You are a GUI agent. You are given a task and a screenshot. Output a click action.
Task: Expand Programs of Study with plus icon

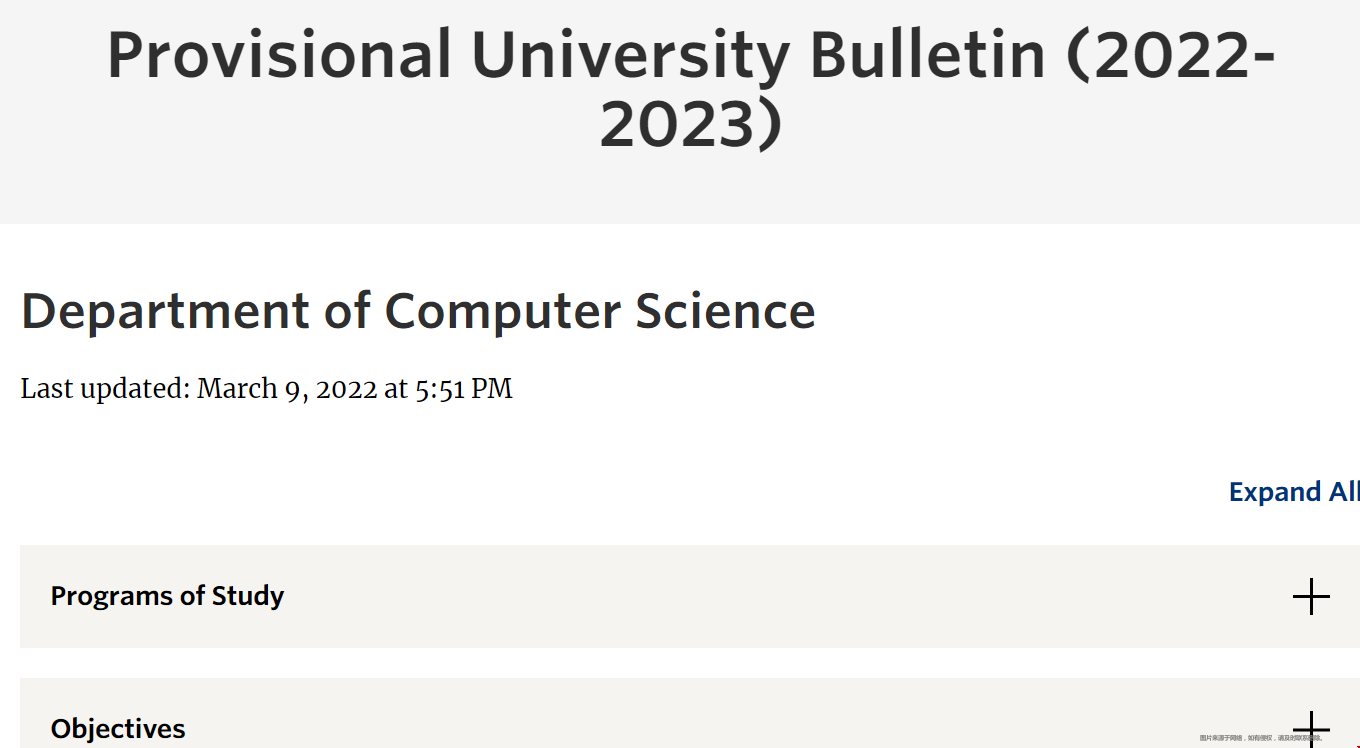coord(1311,597)
